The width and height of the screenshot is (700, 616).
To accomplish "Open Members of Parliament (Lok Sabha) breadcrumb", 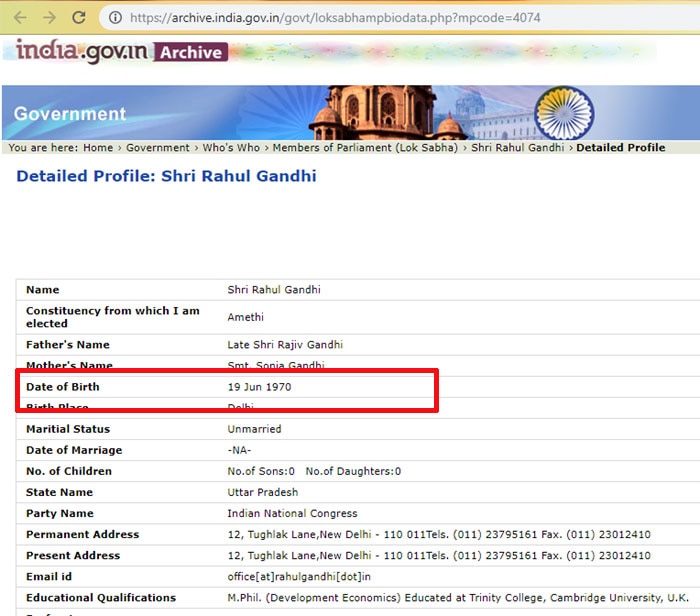I will pyautogui.click(x=365, y=148).
